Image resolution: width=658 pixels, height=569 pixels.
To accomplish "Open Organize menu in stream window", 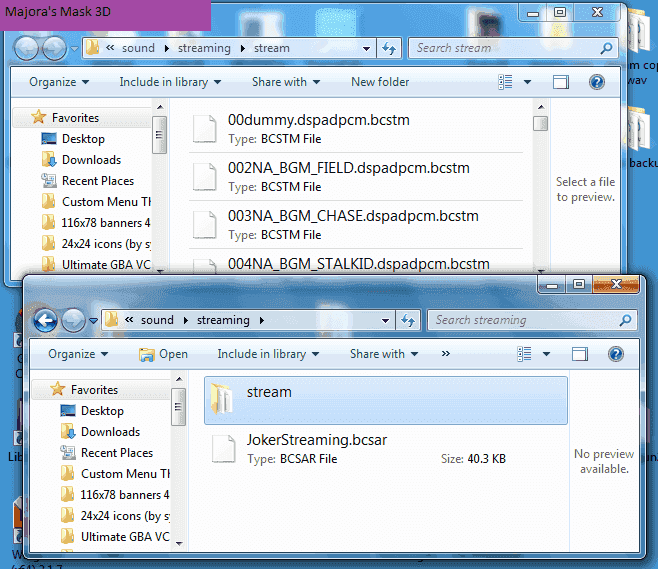I will [x=59, y=82].
